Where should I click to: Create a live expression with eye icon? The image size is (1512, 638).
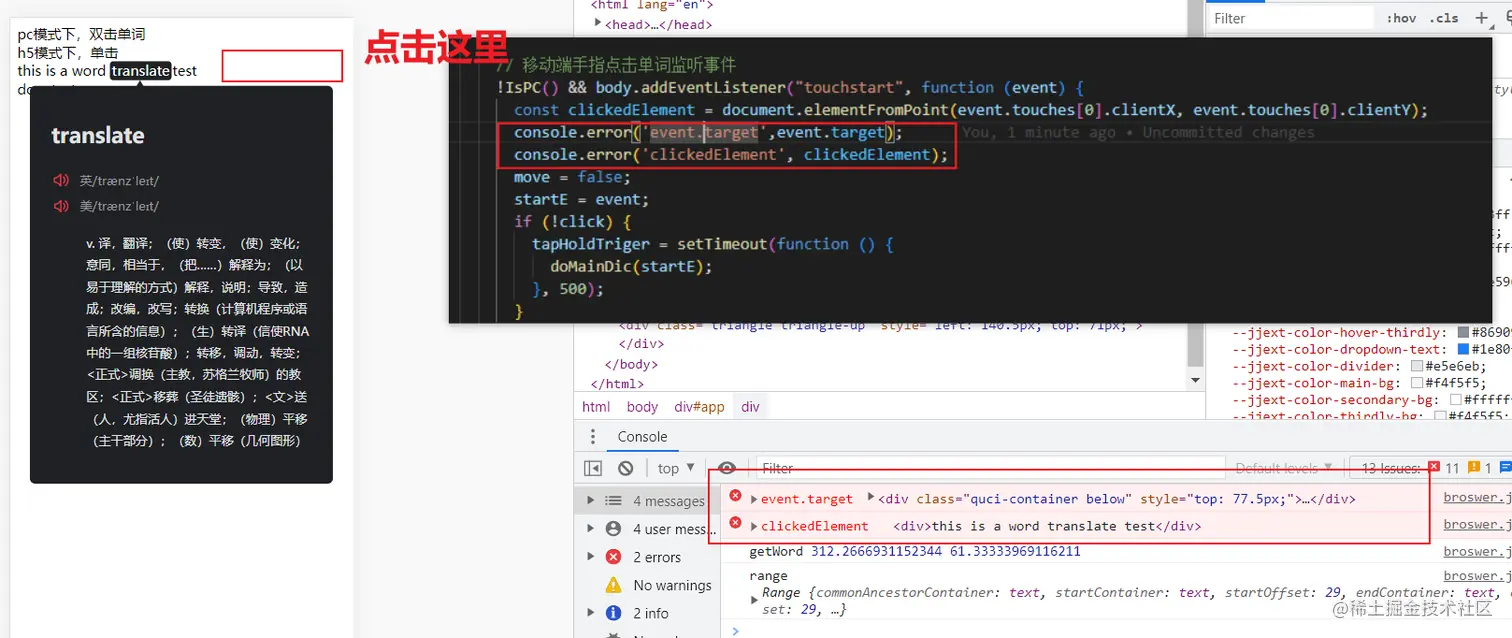pos(727,468)
